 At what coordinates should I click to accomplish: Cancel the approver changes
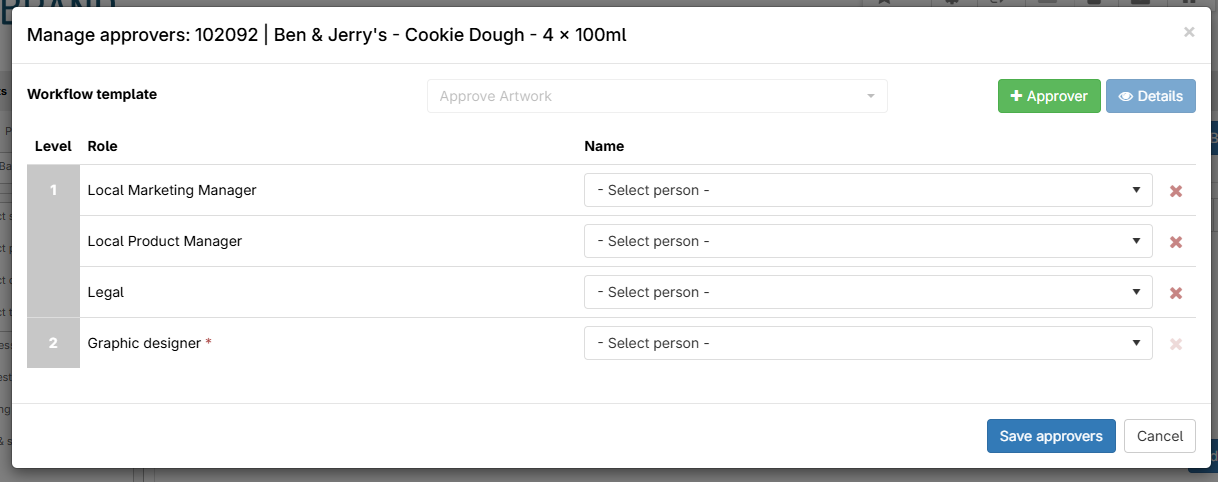point(1160,436)
